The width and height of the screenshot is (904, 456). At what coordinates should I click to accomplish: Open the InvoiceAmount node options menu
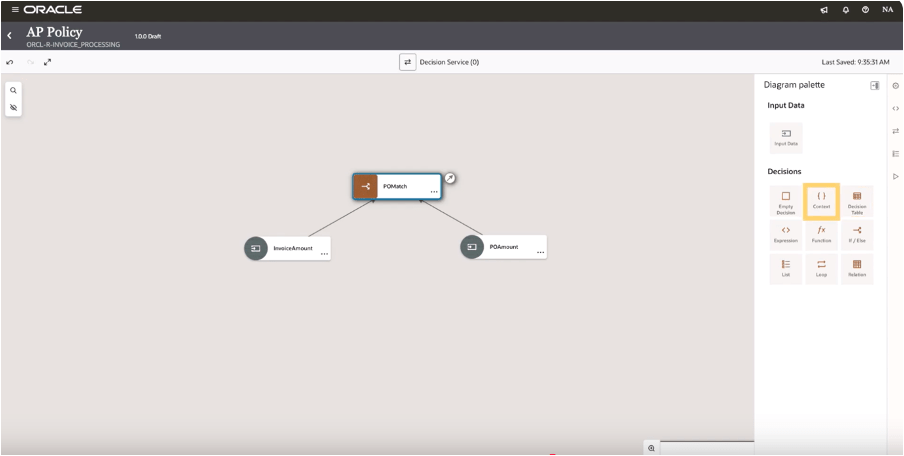pos(324,254)
